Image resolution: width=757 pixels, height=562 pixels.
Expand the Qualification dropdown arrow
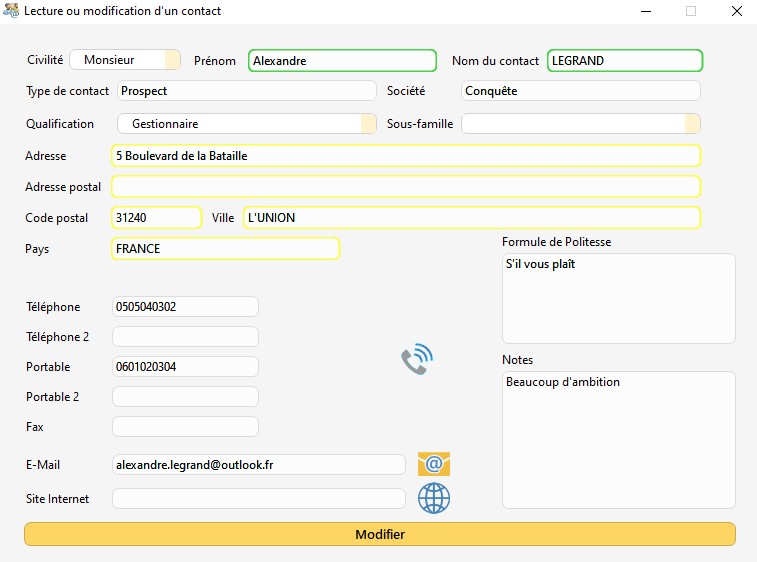pyautogui.click(x=368, y=124)
